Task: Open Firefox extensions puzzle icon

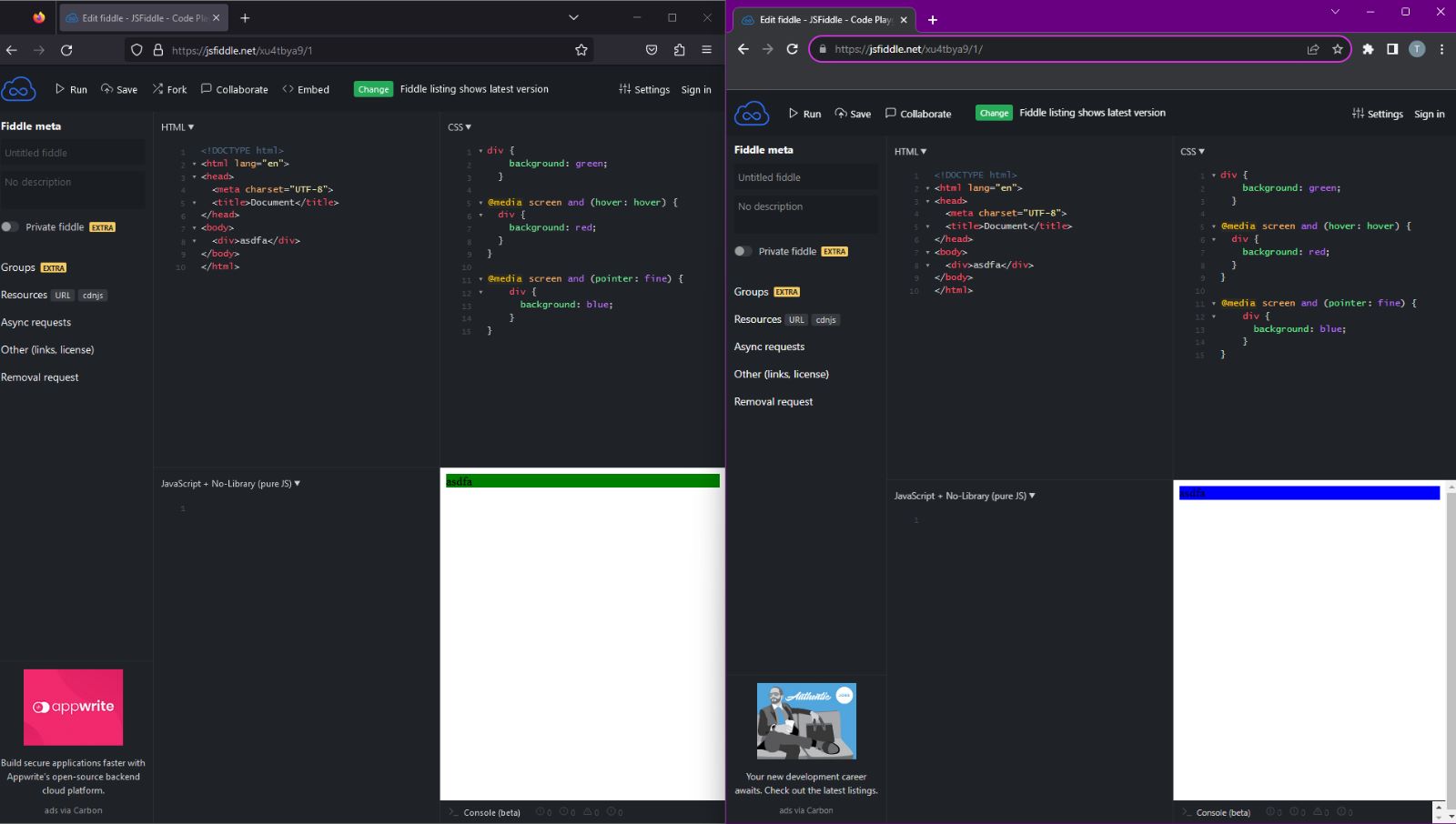Action: pyautogui.click(x=679, y=50)
